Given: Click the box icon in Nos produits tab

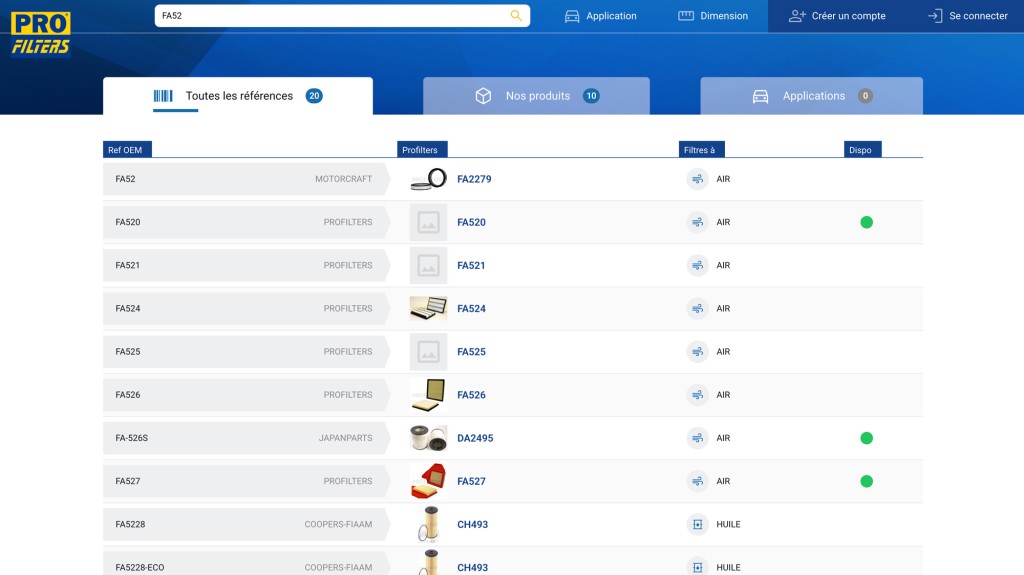Looking at the screenshot, I should pyautogui.click(x=483, y=96).
